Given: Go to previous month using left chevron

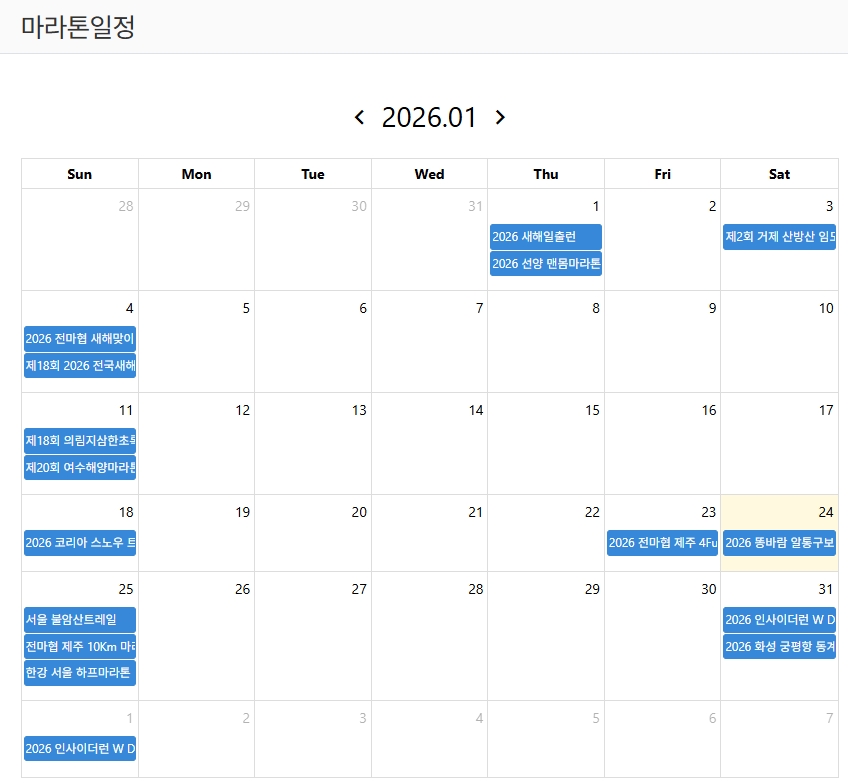Looking at the screenshot, I should click(360, 118).
